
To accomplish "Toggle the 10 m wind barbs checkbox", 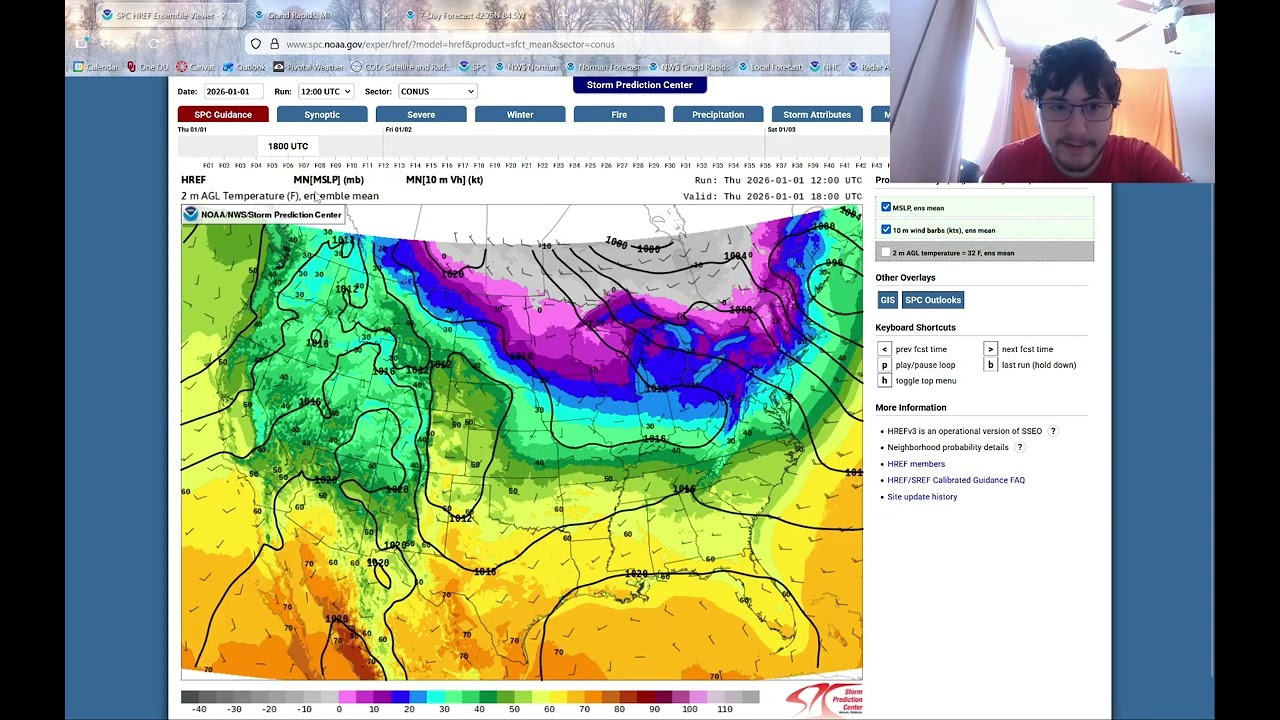I will tap(886, 230).
